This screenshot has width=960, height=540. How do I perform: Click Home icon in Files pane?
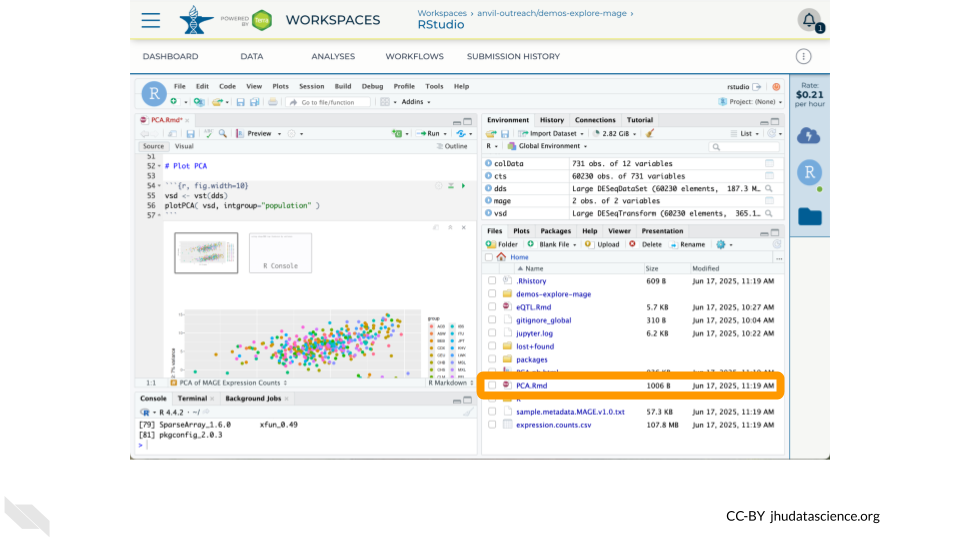(501, 257)
